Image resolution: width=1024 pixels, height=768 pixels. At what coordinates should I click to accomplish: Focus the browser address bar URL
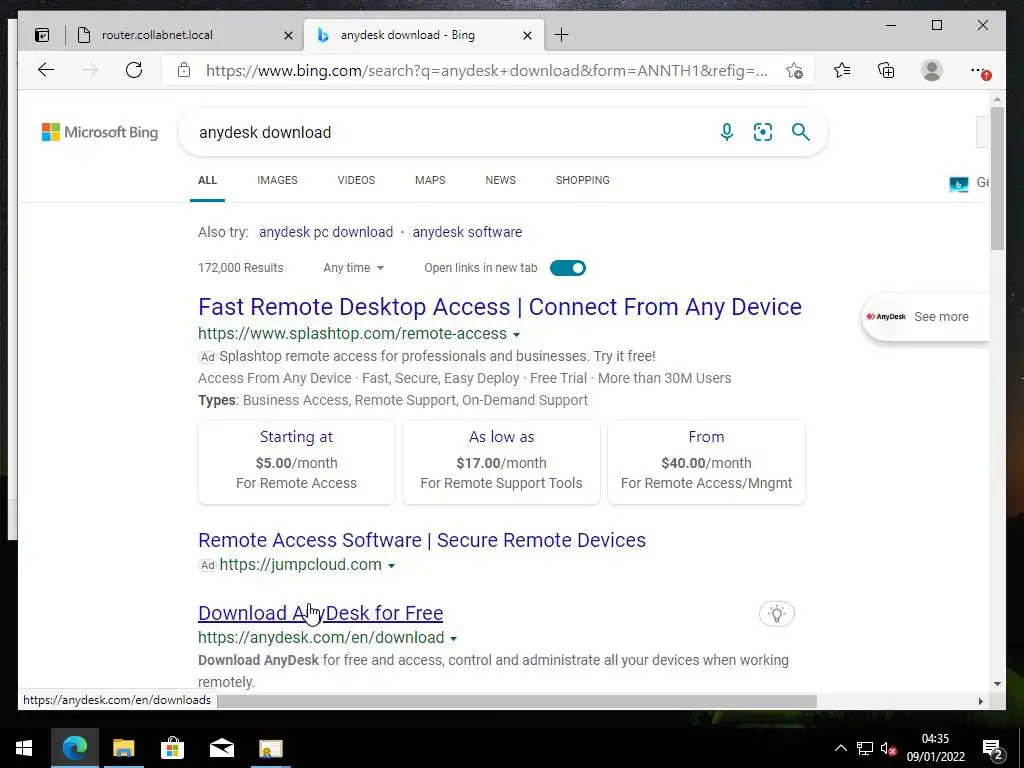(x=487, y=71)
